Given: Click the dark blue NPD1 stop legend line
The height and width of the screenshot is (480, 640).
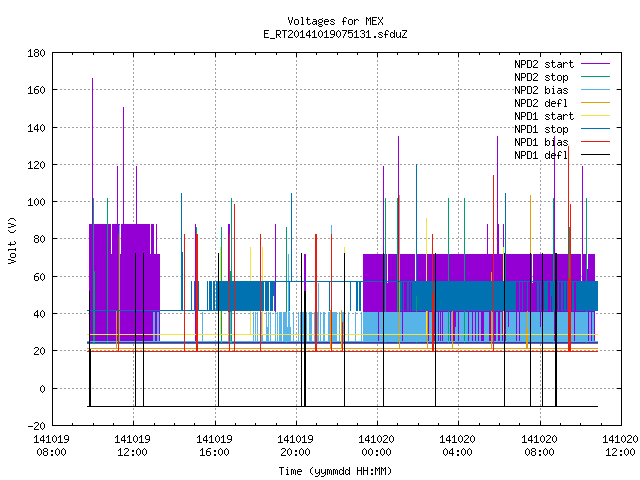Looking at the screenshot, I should pos(595,129).
